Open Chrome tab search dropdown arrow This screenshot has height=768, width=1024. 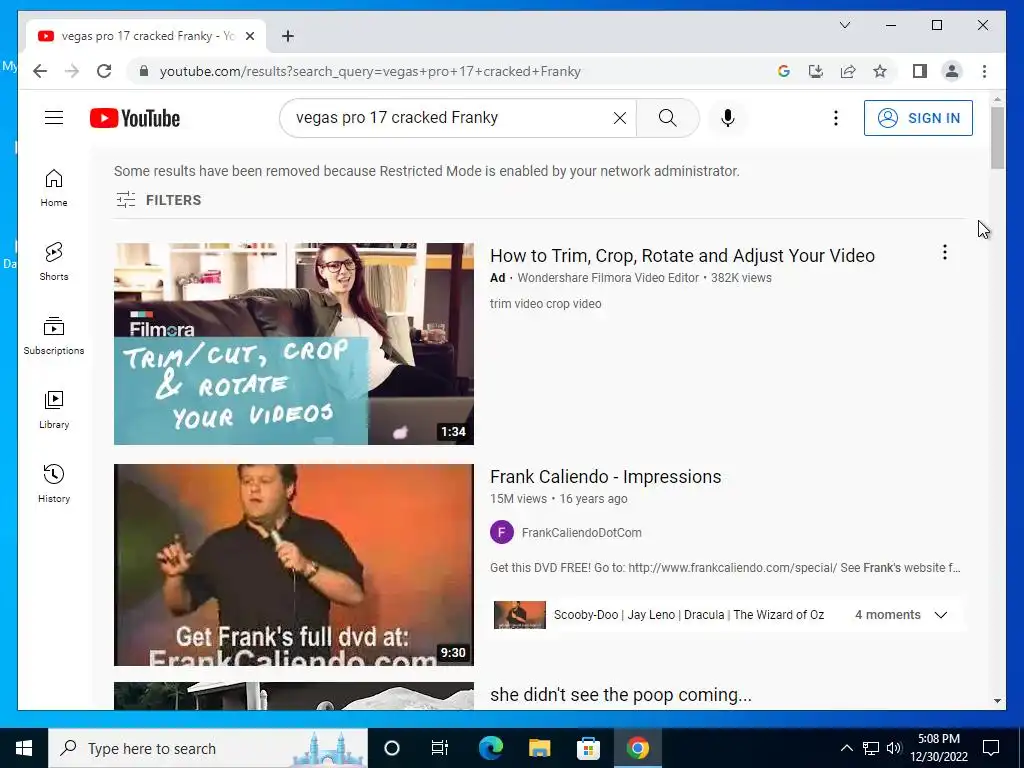coord(844,25)
